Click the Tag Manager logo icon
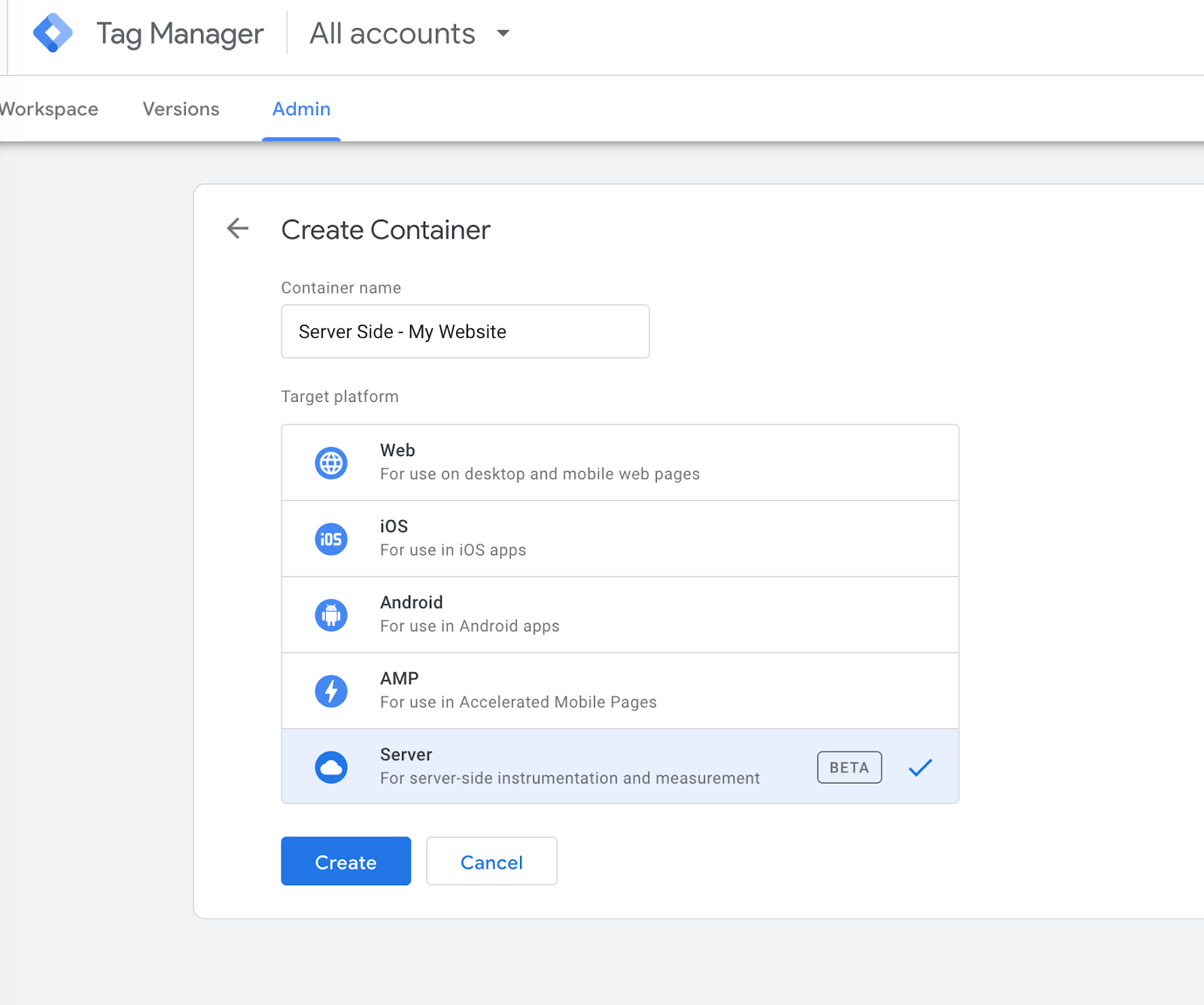 pos(53,33)
